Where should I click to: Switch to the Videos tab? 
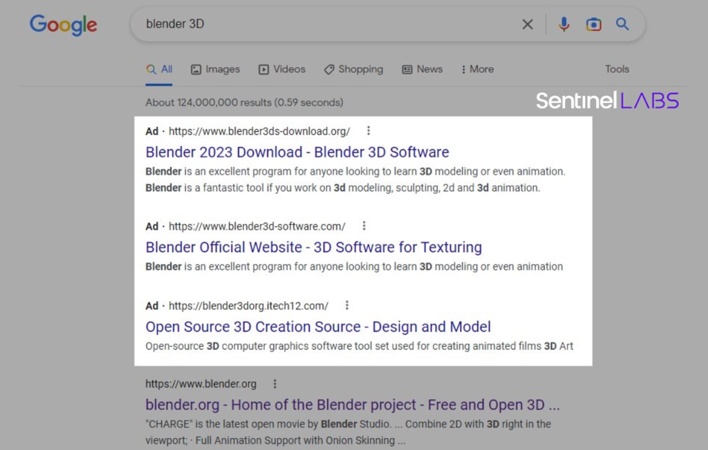[x=282, y=70]
